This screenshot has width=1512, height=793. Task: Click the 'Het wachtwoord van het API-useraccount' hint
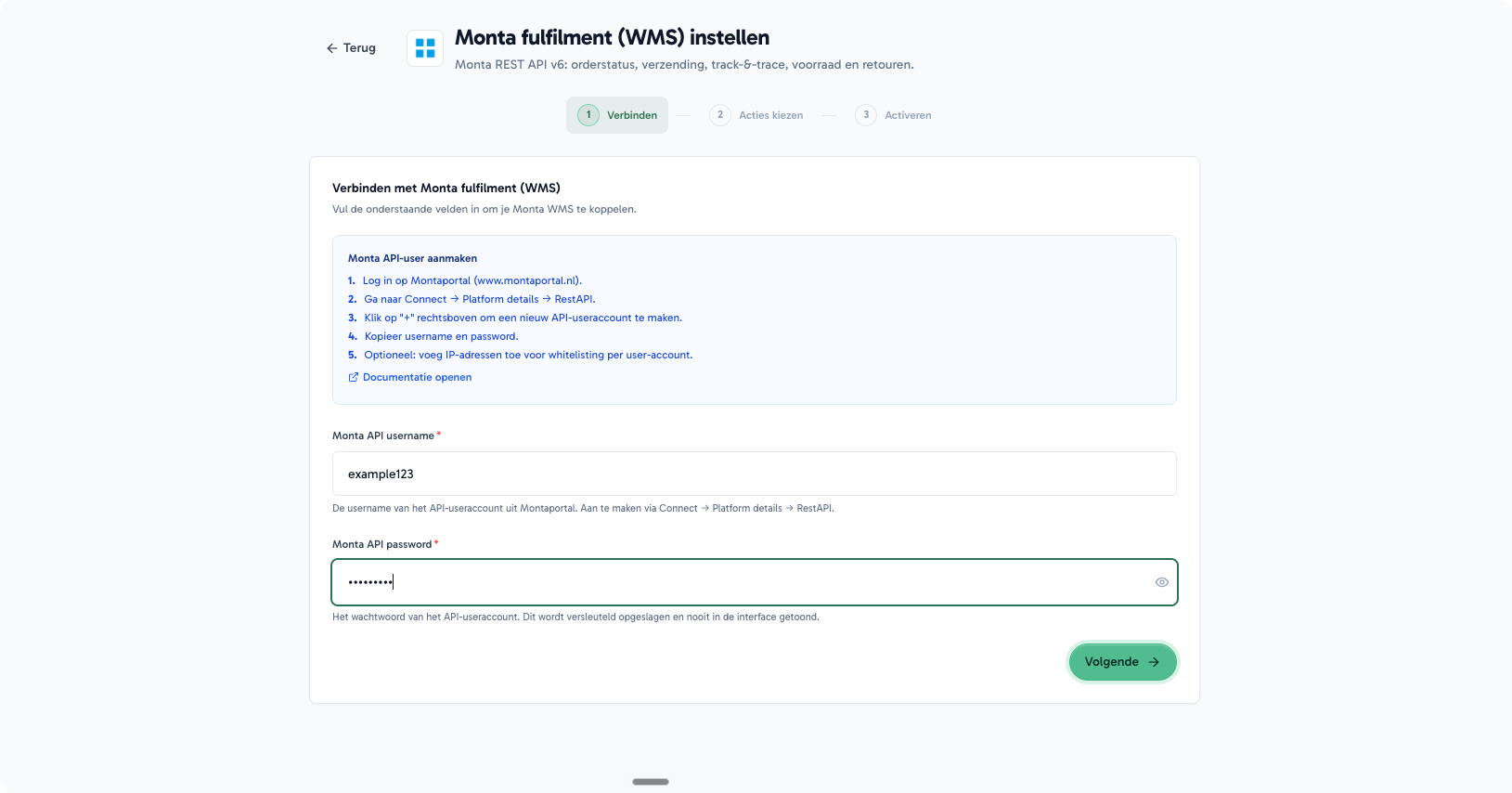pyautogui.click(x=575, y=617)
